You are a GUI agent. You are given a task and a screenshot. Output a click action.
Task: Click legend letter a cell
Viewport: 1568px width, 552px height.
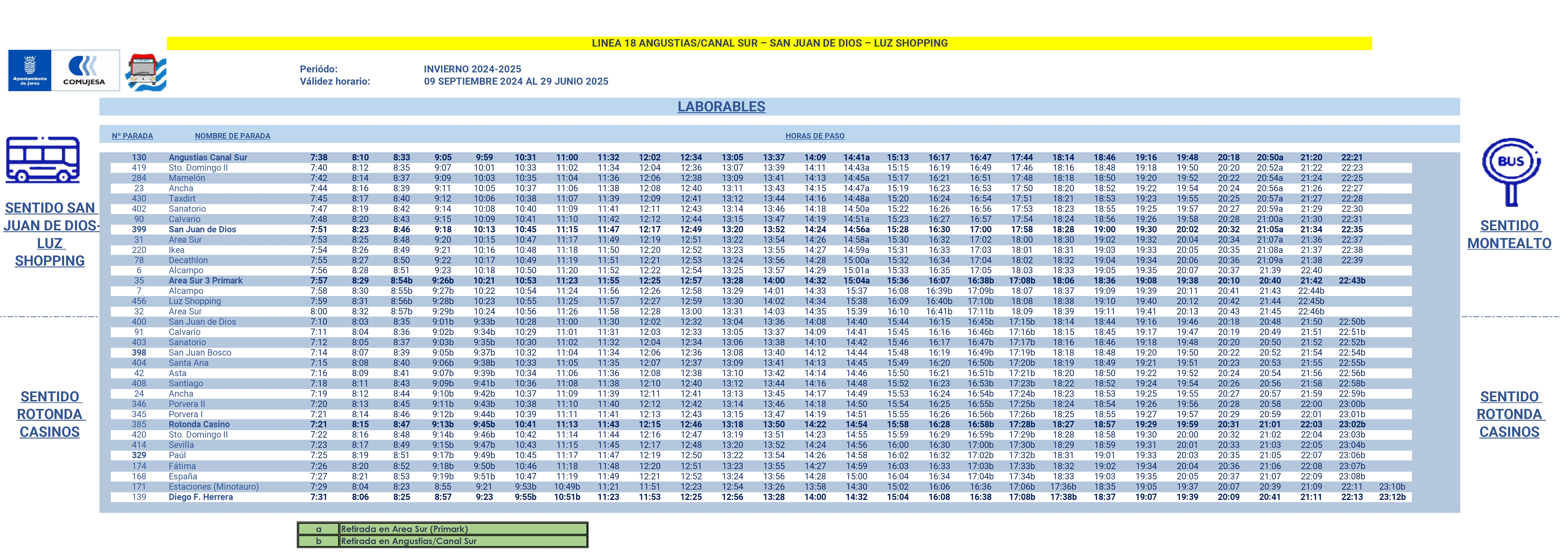(x=318, y=529)
